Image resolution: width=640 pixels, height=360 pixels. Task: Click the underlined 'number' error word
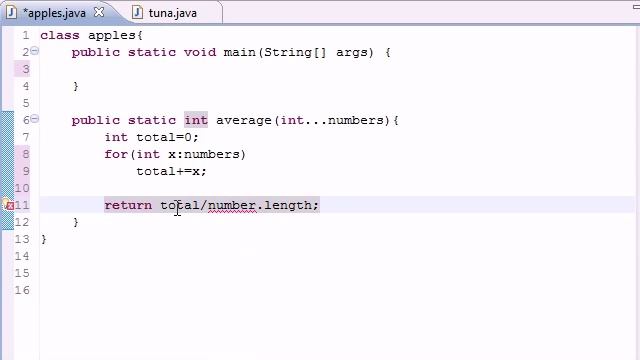coord(232,205)
